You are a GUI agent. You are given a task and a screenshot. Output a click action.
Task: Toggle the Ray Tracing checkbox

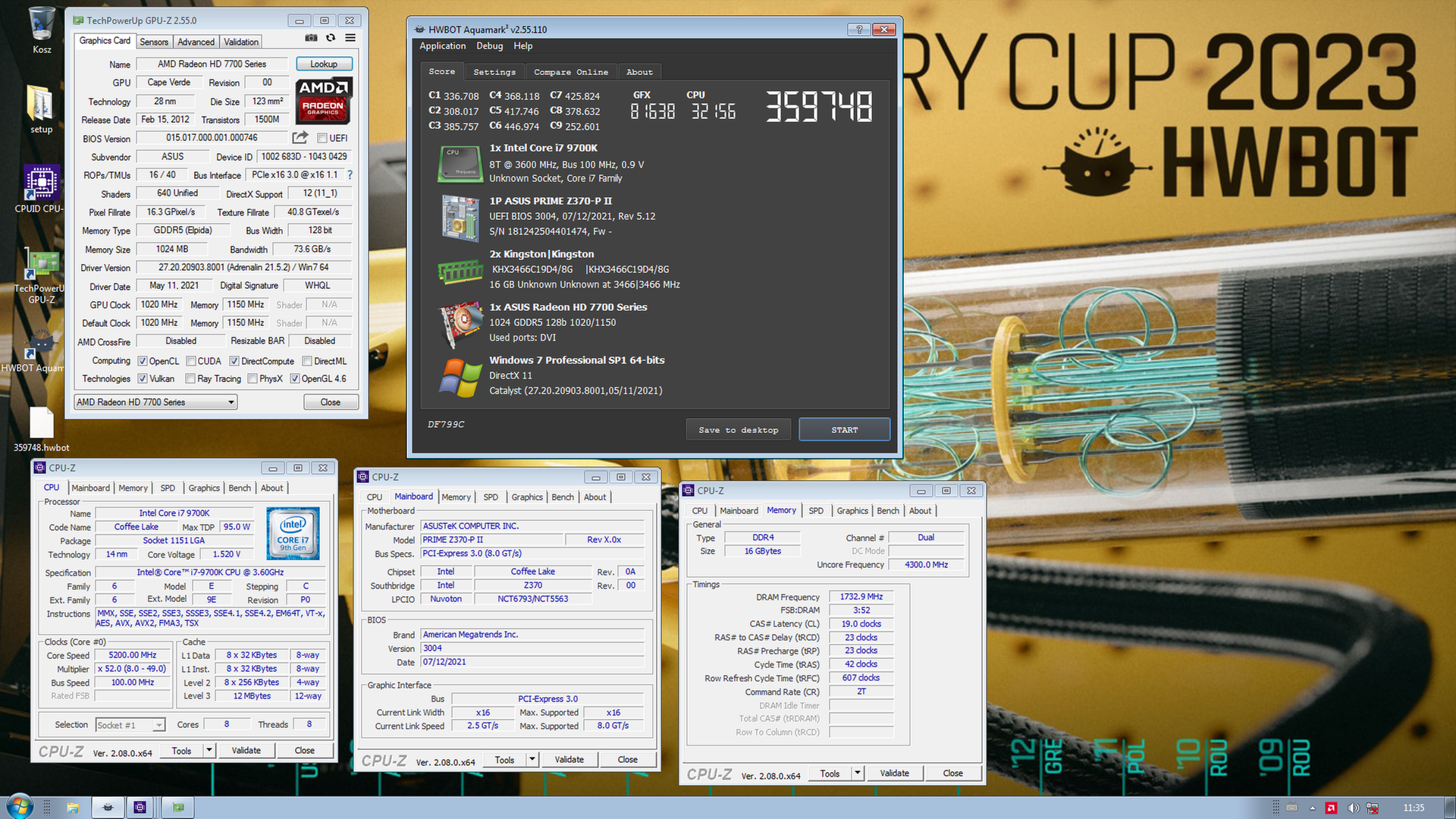tap(190, 378)
